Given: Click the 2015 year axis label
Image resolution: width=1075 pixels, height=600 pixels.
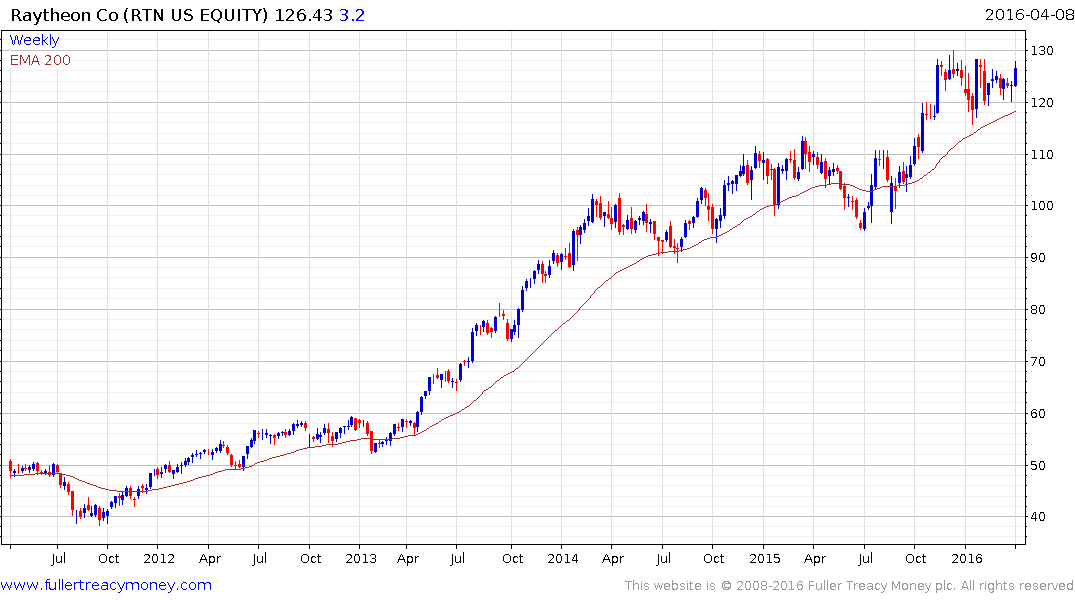Looking at the screenshot, I should tap(764, 558).
